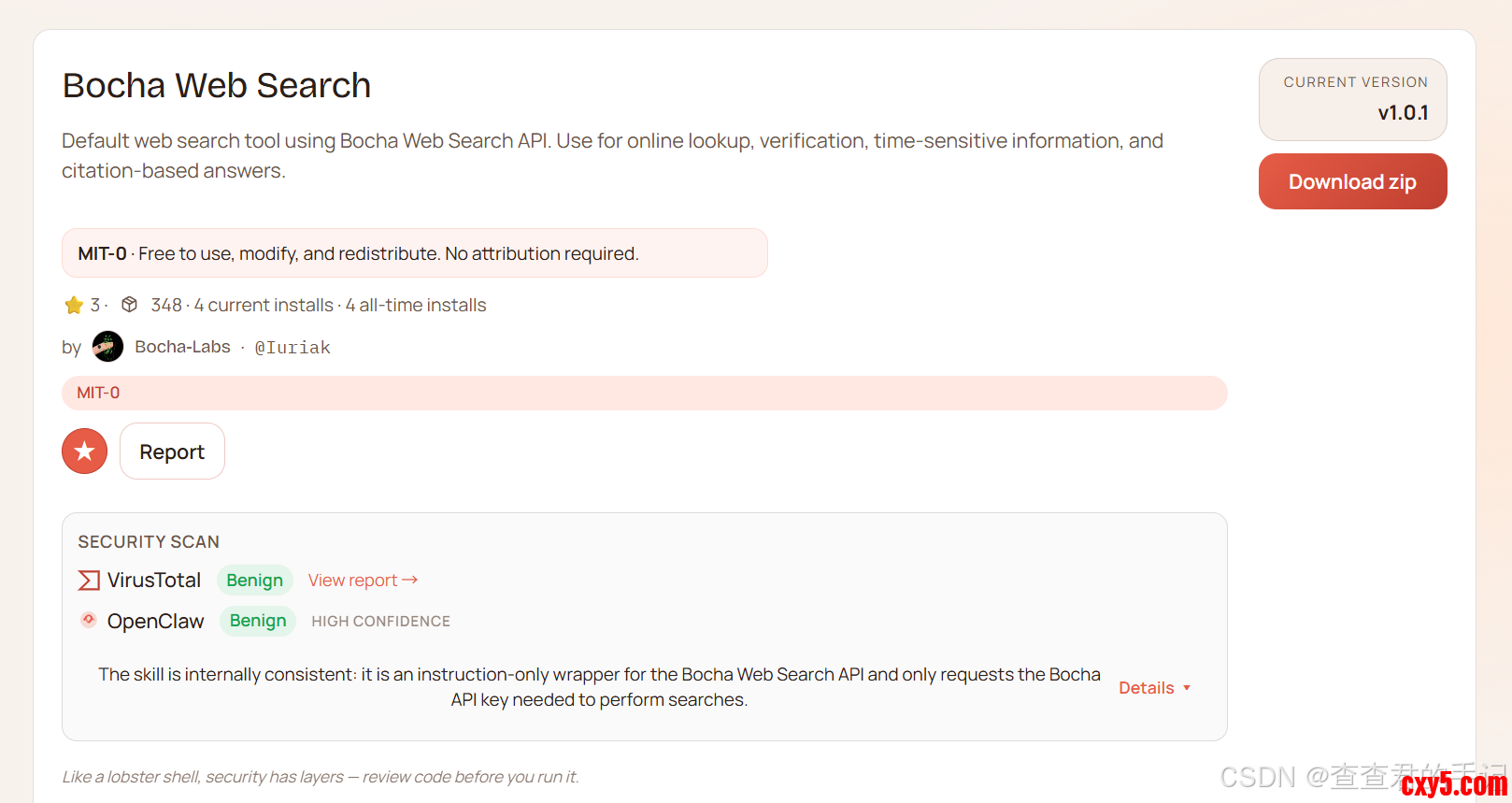Screen dimensions: 1512x803
Task: Download the skill zip file
Action: (1353, 181)
